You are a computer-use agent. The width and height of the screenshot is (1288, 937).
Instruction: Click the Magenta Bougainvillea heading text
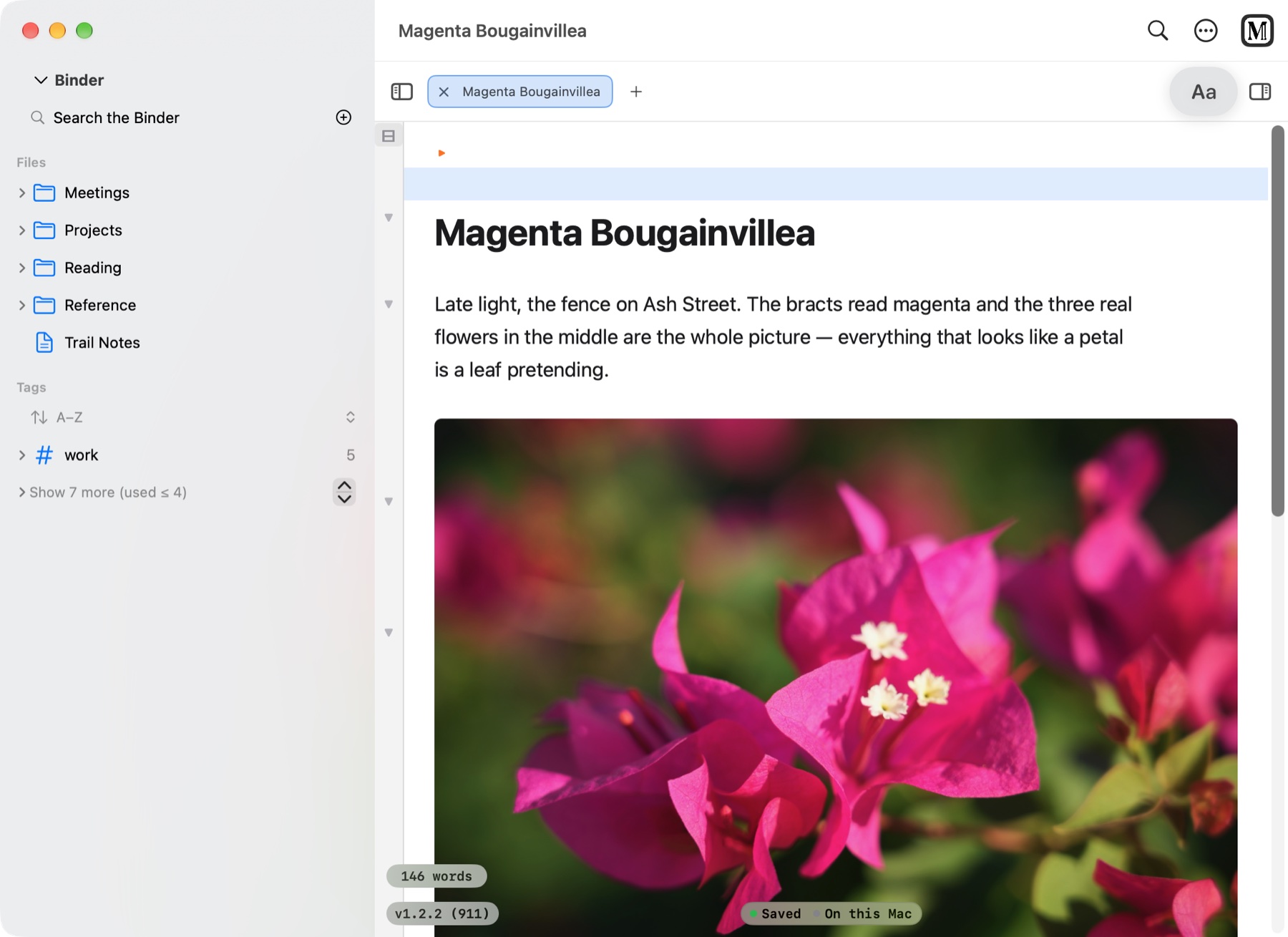pyautogui.click(x=624, y=233)
